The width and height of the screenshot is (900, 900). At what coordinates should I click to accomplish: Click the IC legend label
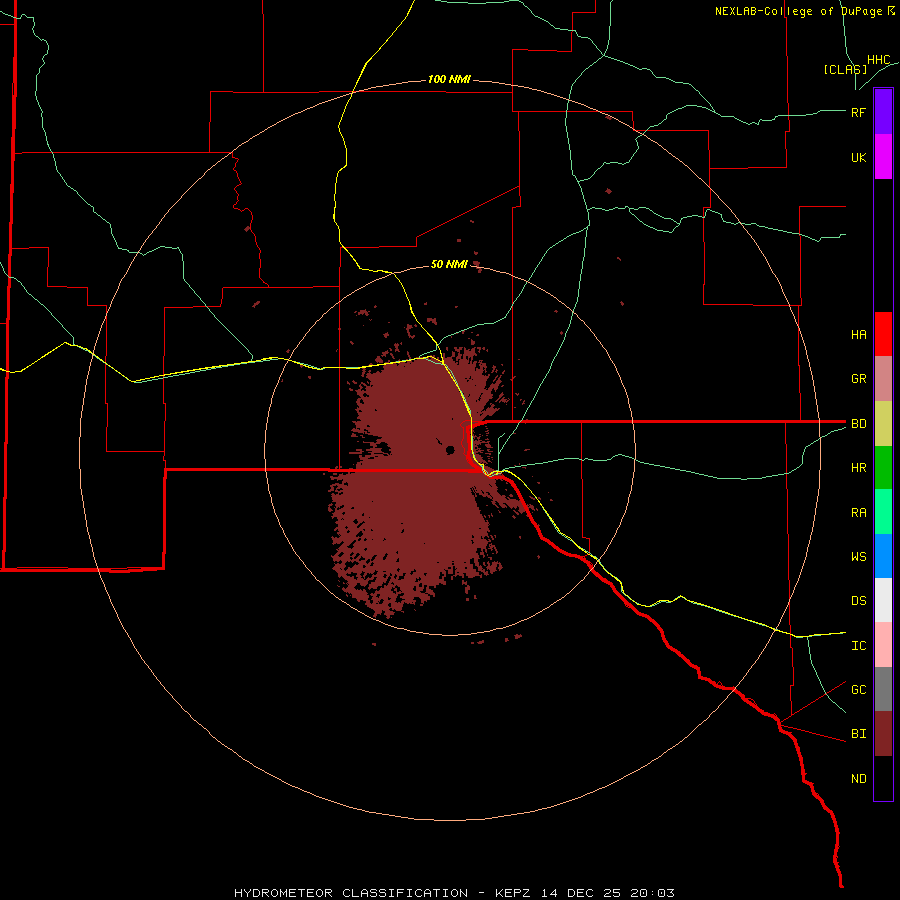tap(858, 646)
